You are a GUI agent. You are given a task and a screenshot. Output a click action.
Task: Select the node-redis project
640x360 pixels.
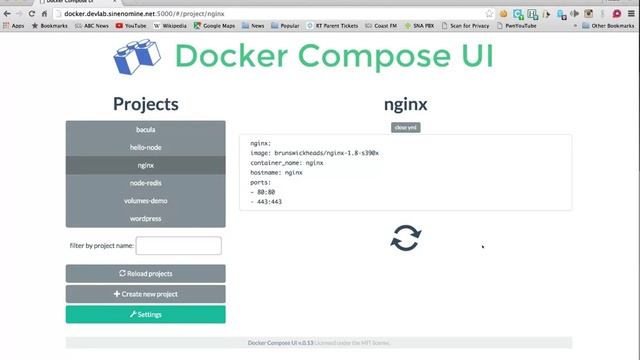145,183
